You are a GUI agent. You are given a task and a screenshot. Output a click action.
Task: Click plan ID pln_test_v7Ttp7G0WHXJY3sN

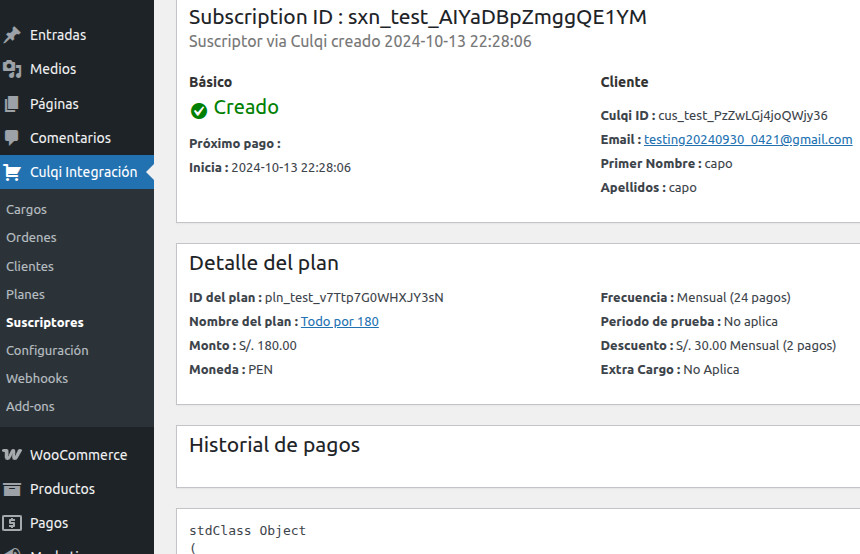354,297
